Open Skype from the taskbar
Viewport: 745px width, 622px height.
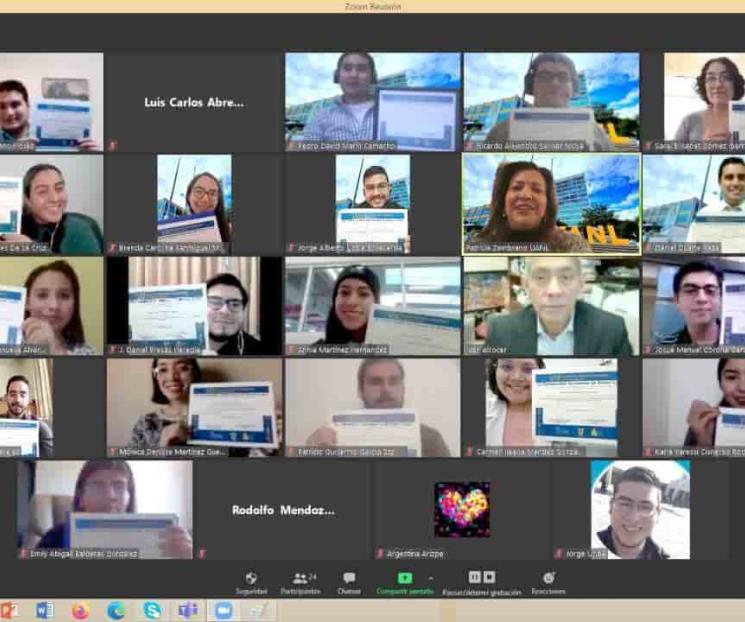click(x=152, y=610)
